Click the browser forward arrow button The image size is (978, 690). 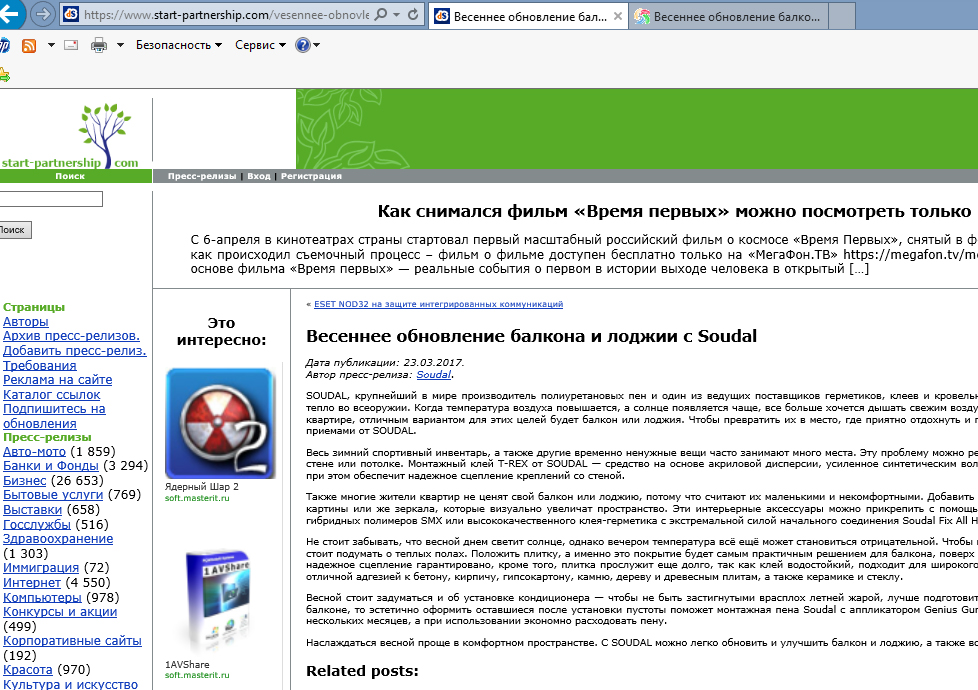point(42,14)
